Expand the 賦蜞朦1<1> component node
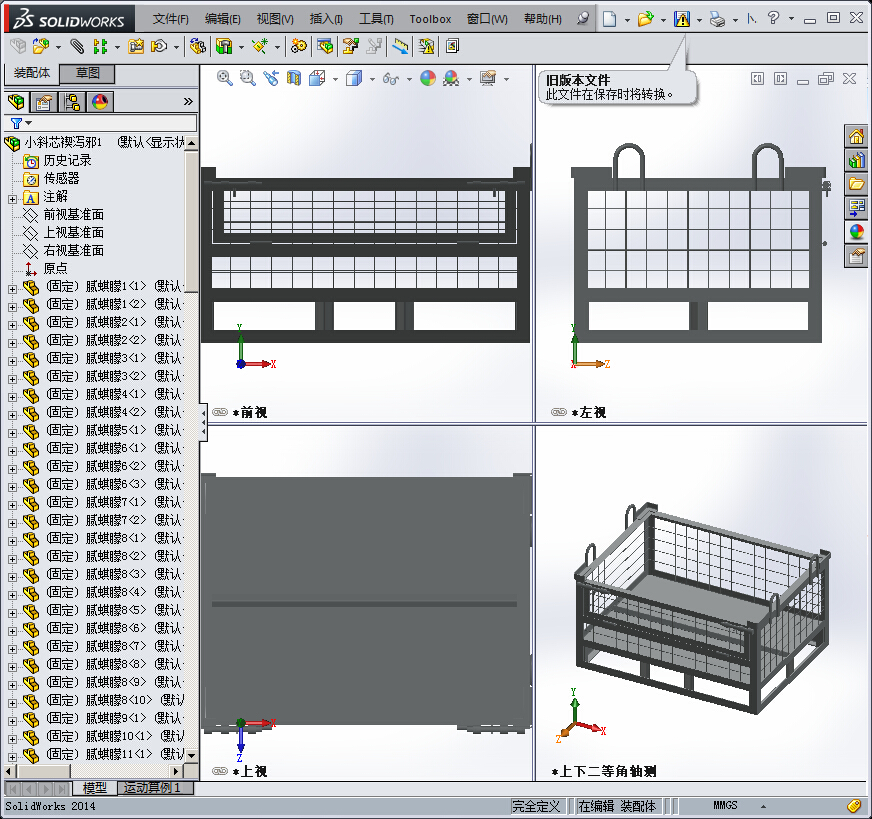 point(12,289)
